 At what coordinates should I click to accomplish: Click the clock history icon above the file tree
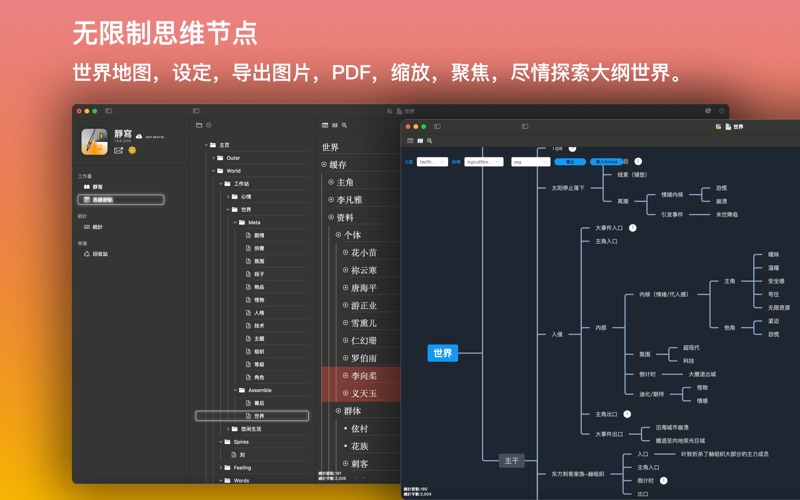(209, 125)
